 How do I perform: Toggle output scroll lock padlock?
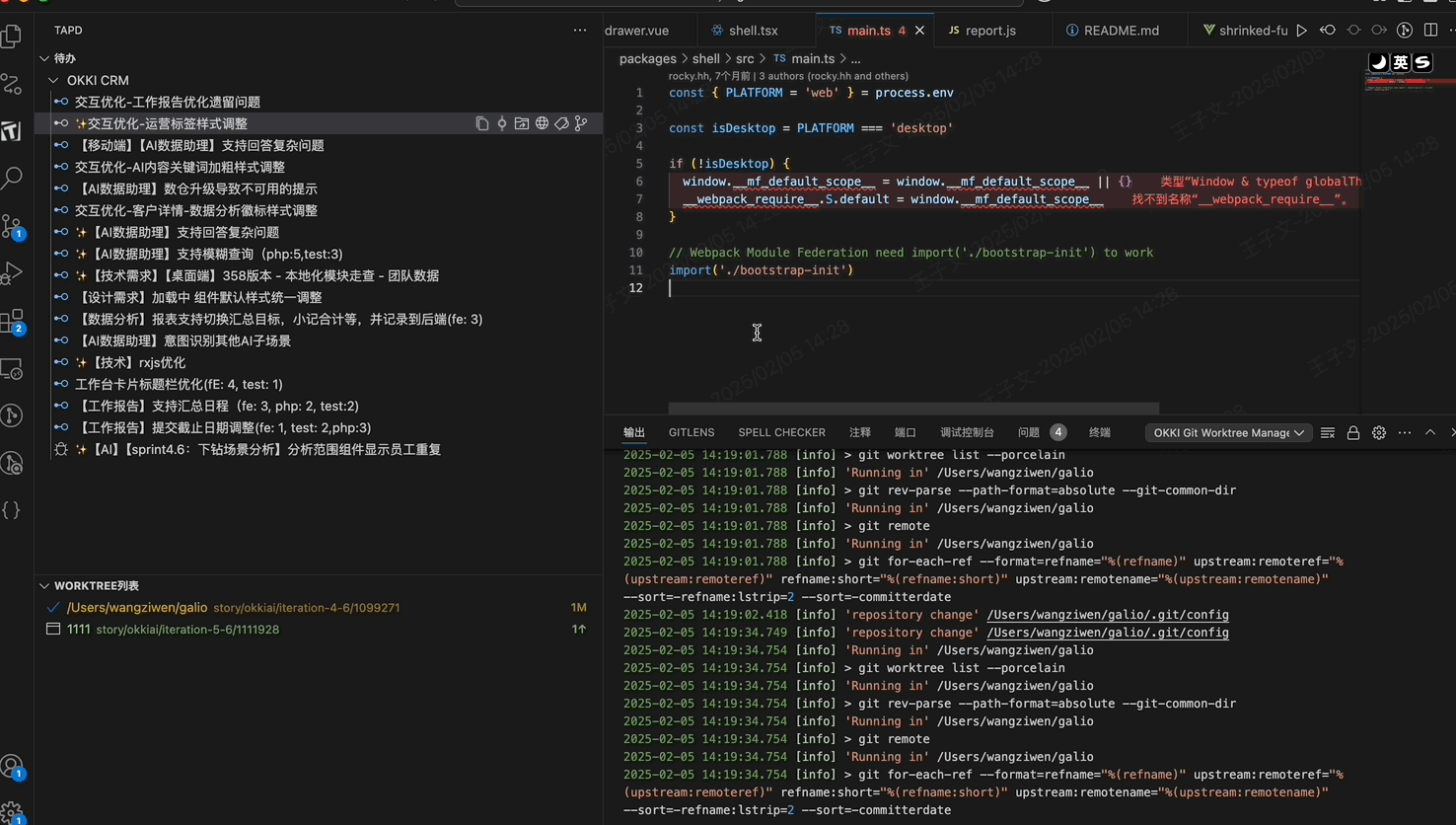[x=1353, y=433]
